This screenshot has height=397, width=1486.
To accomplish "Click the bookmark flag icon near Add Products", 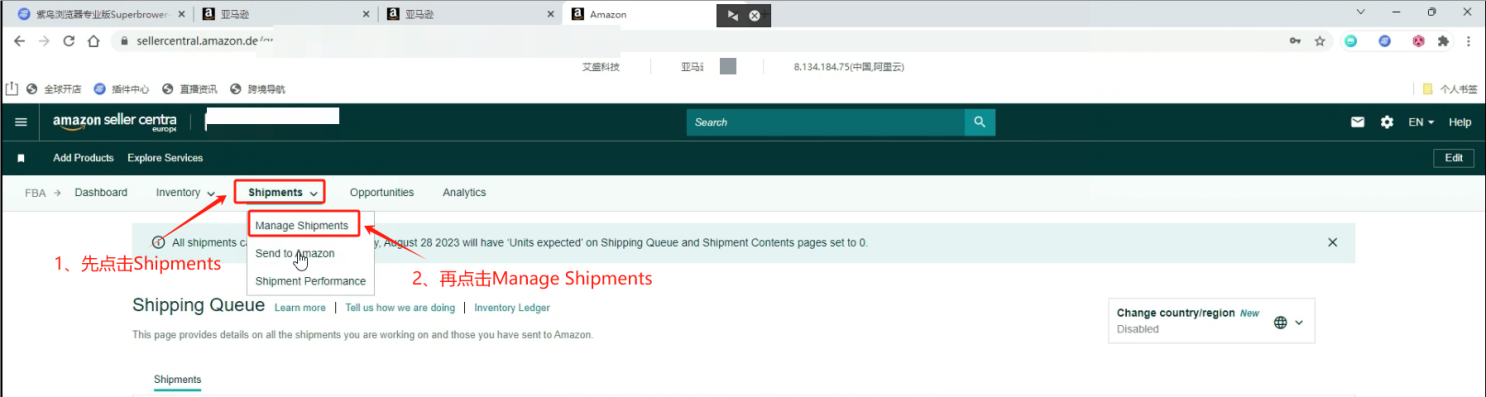I will point(21,158).
